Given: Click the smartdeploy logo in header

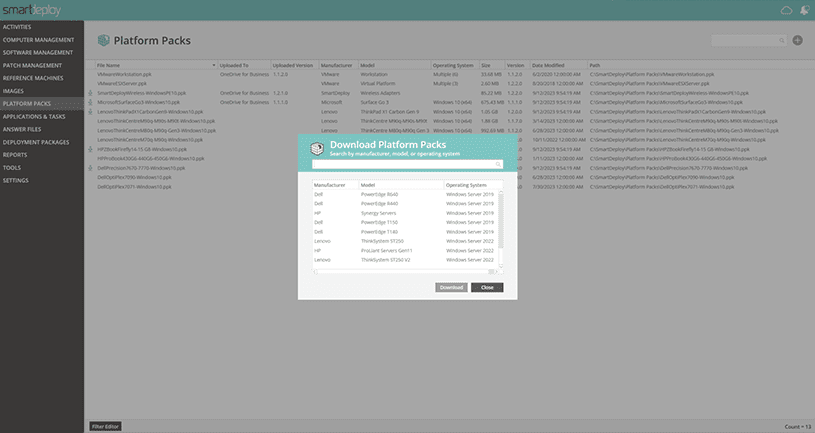Looking at the screenshot, I should pos(32,10).
